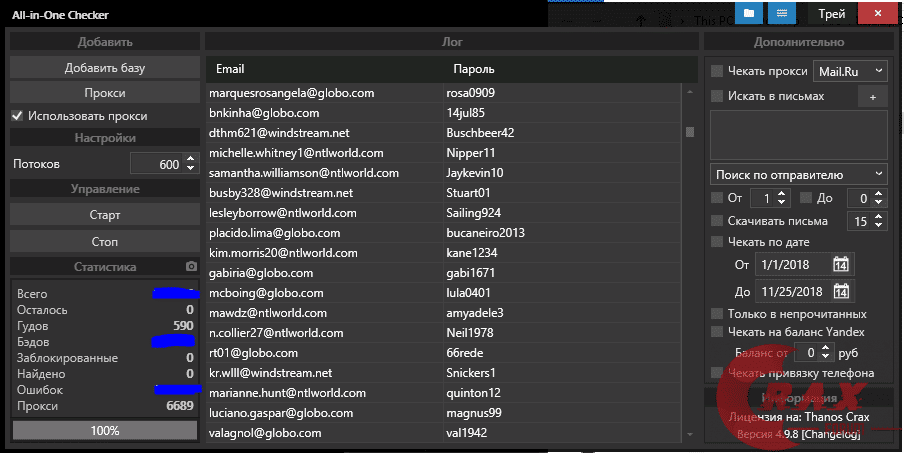Increase the До value stepper

pos(878,194)
